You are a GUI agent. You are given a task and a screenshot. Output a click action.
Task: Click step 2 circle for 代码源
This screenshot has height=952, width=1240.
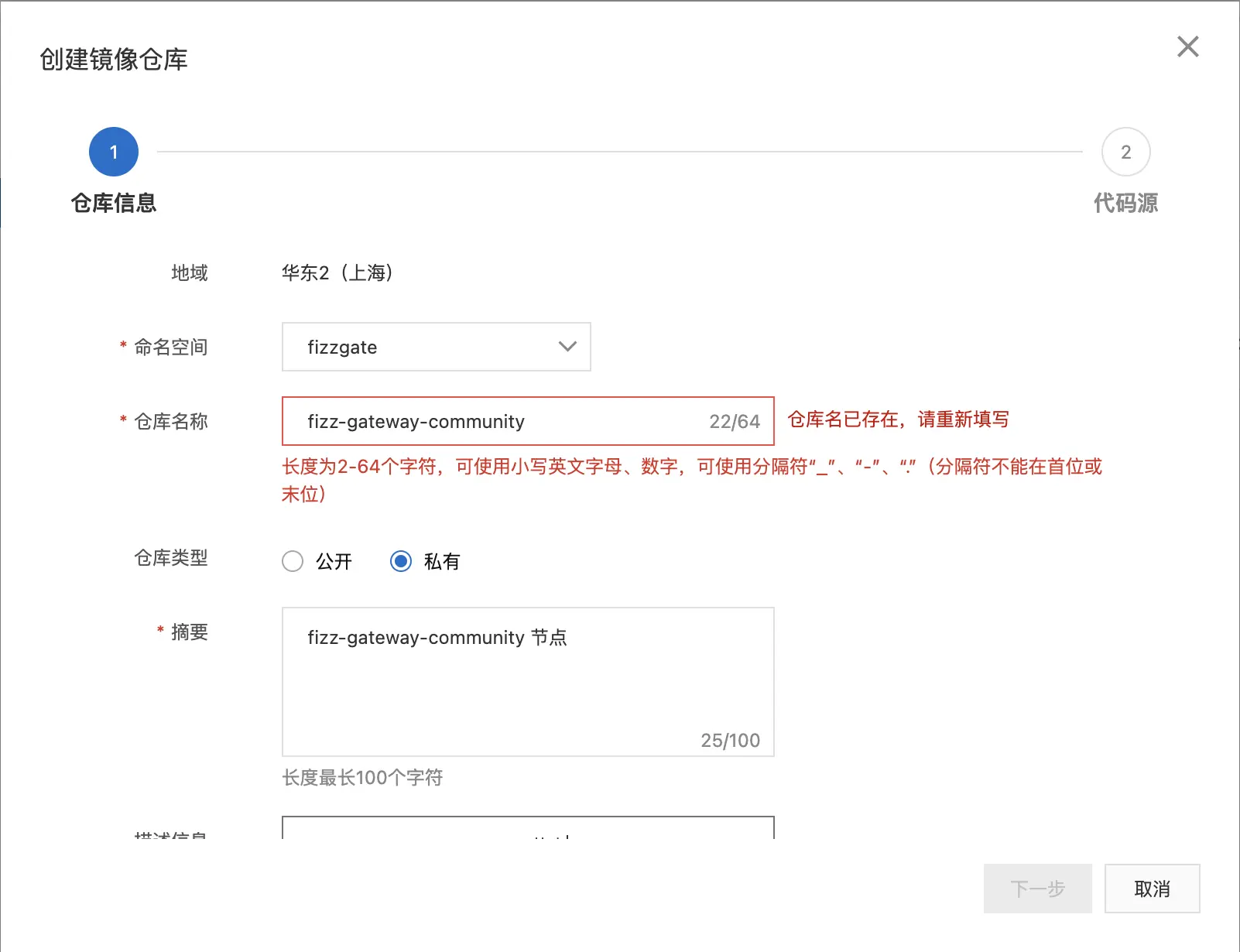pyautogui.click(x=1125, y=152)
